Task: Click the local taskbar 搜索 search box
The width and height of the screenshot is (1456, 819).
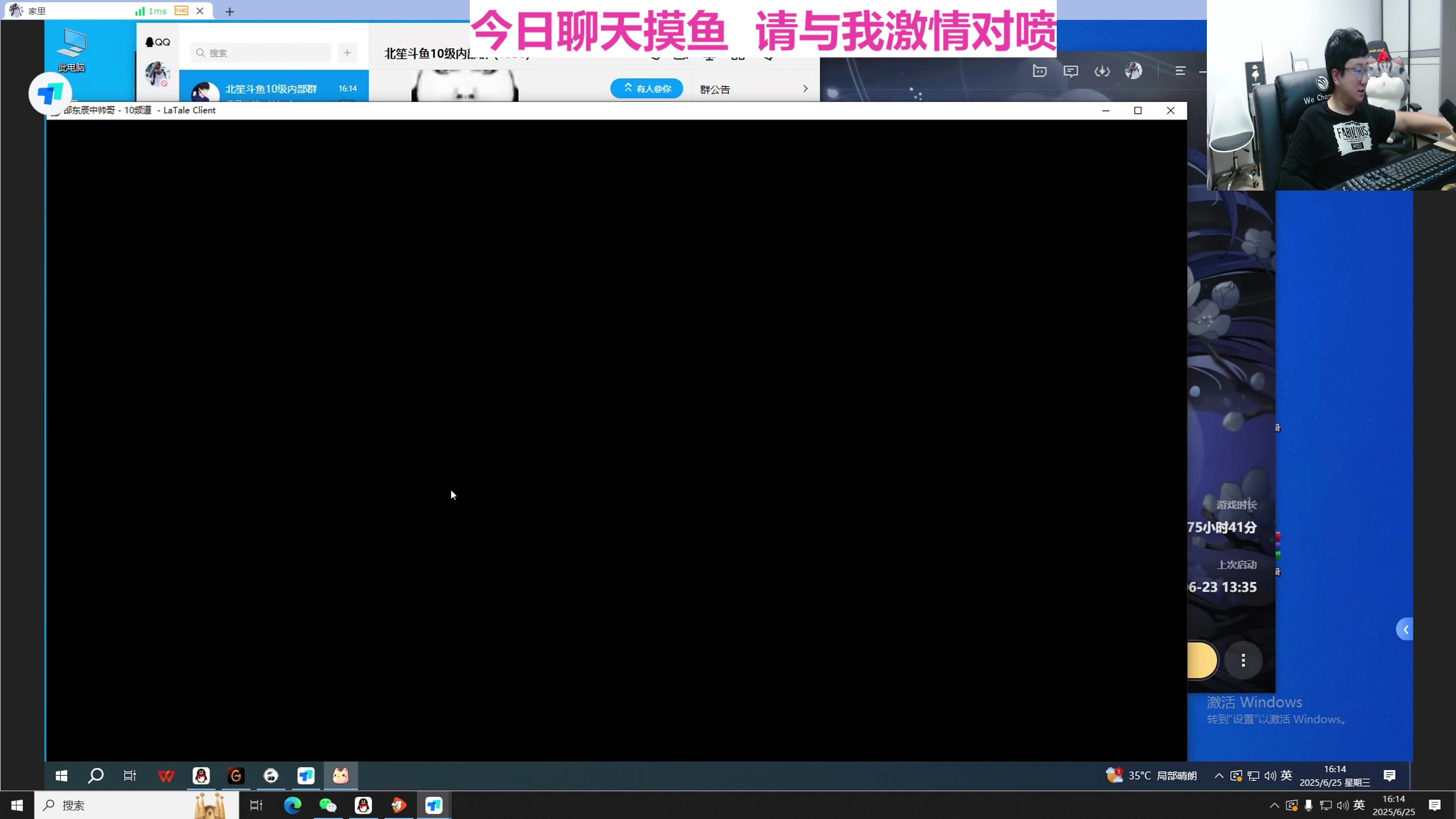Action: 136,805
